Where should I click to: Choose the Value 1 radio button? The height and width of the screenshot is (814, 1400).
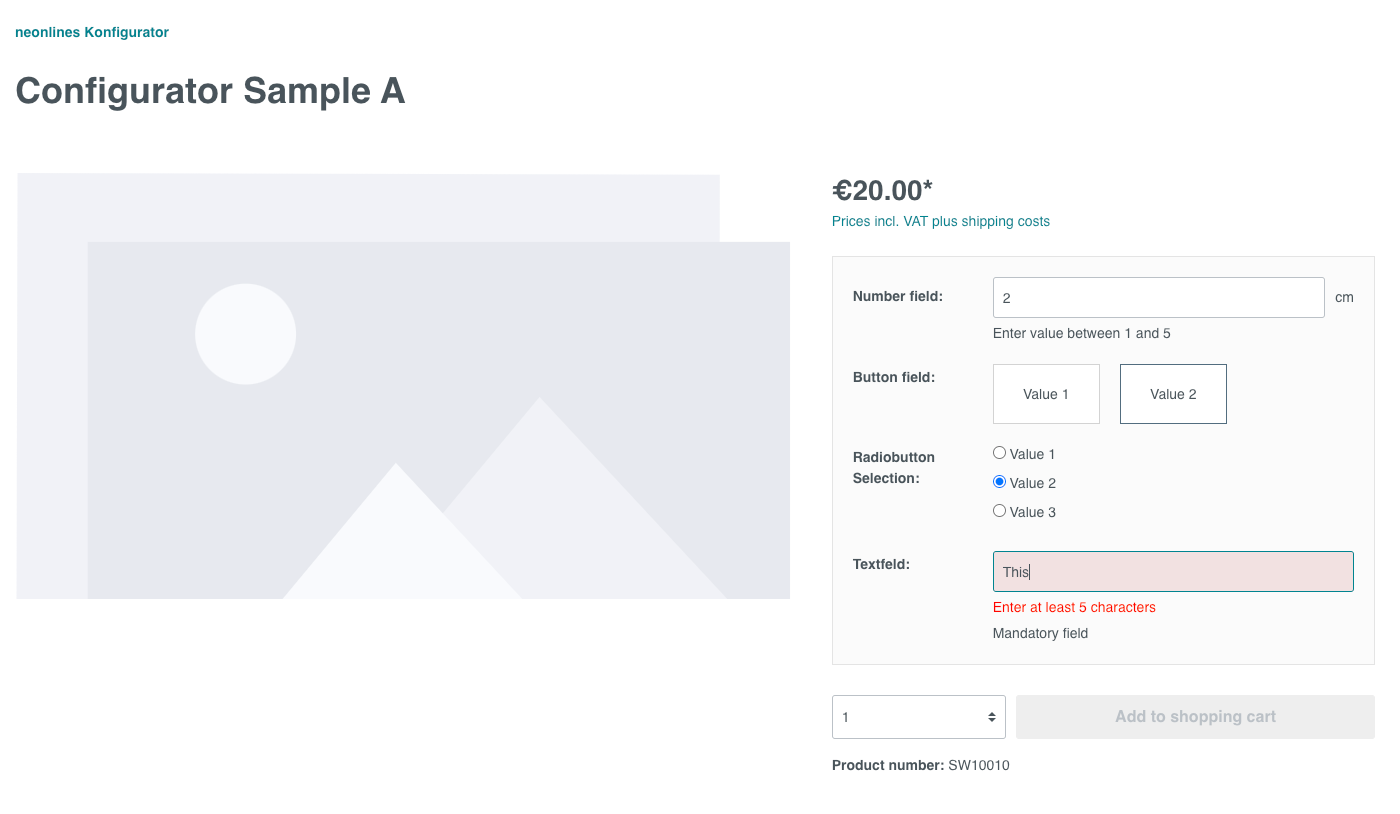(x=999, y=453)
